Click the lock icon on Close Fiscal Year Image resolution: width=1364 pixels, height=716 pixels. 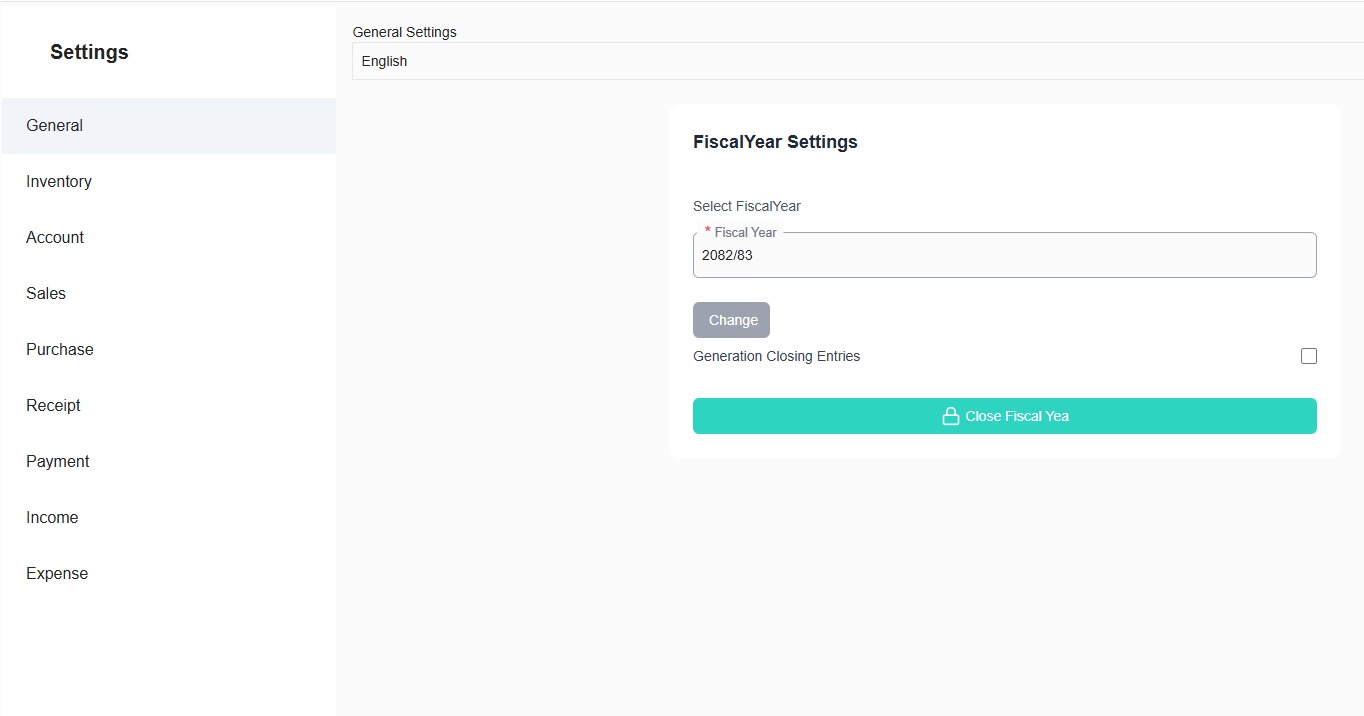950,416
